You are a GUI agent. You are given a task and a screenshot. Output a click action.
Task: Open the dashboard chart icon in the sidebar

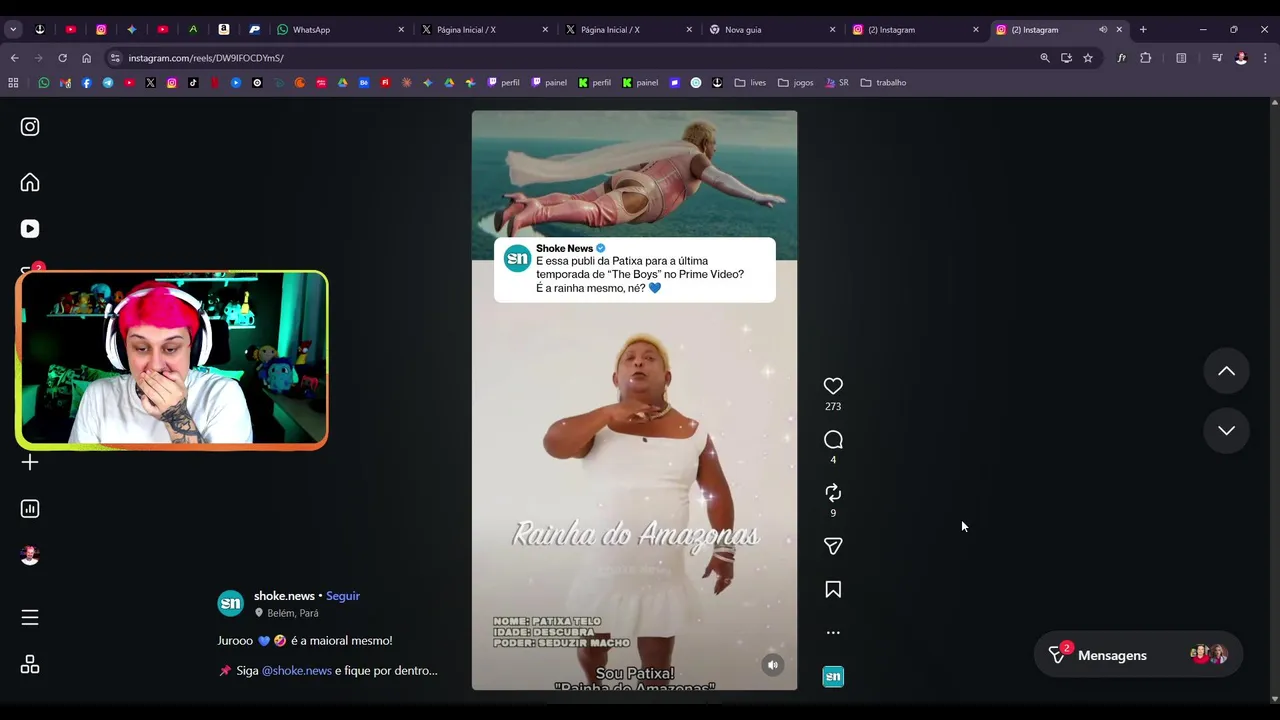(30, 509)
